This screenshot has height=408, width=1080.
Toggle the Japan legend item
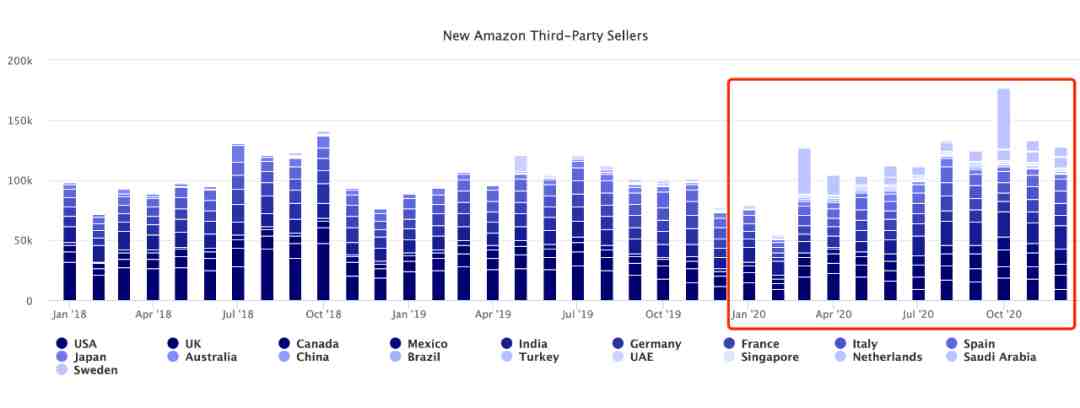(81, 357)
